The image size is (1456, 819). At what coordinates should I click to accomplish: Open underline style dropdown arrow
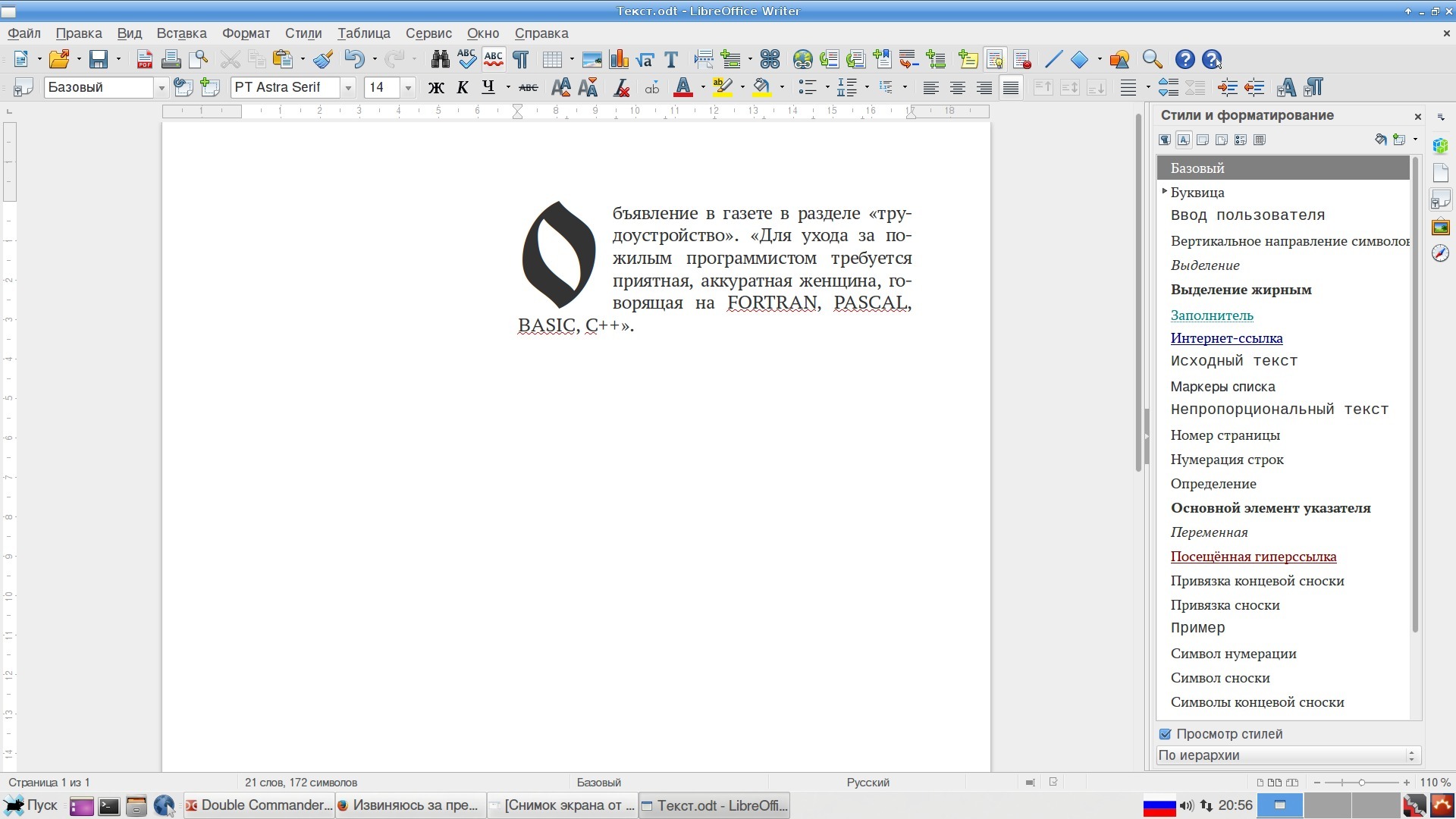(x=507, y=87)
